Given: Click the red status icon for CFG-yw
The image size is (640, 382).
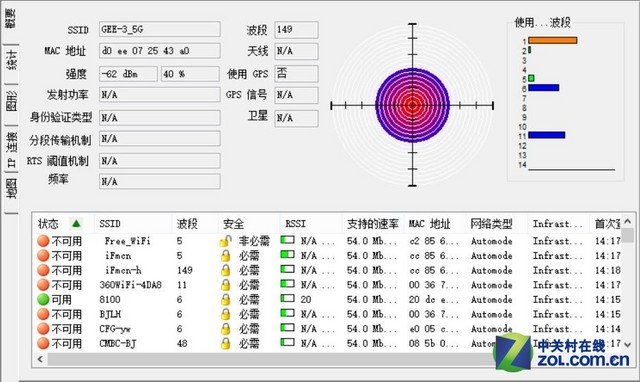Looking at the screenshot, I should pos(43,329).
